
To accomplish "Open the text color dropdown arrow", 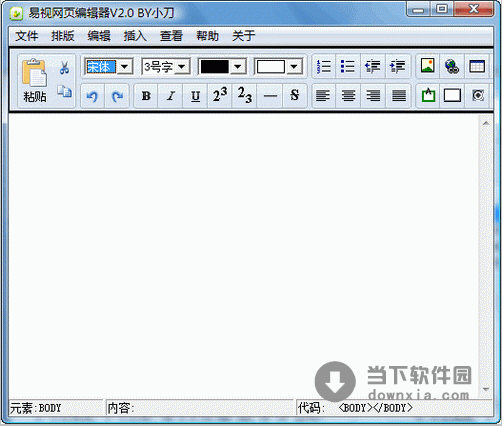I will [x=237, y=67].
